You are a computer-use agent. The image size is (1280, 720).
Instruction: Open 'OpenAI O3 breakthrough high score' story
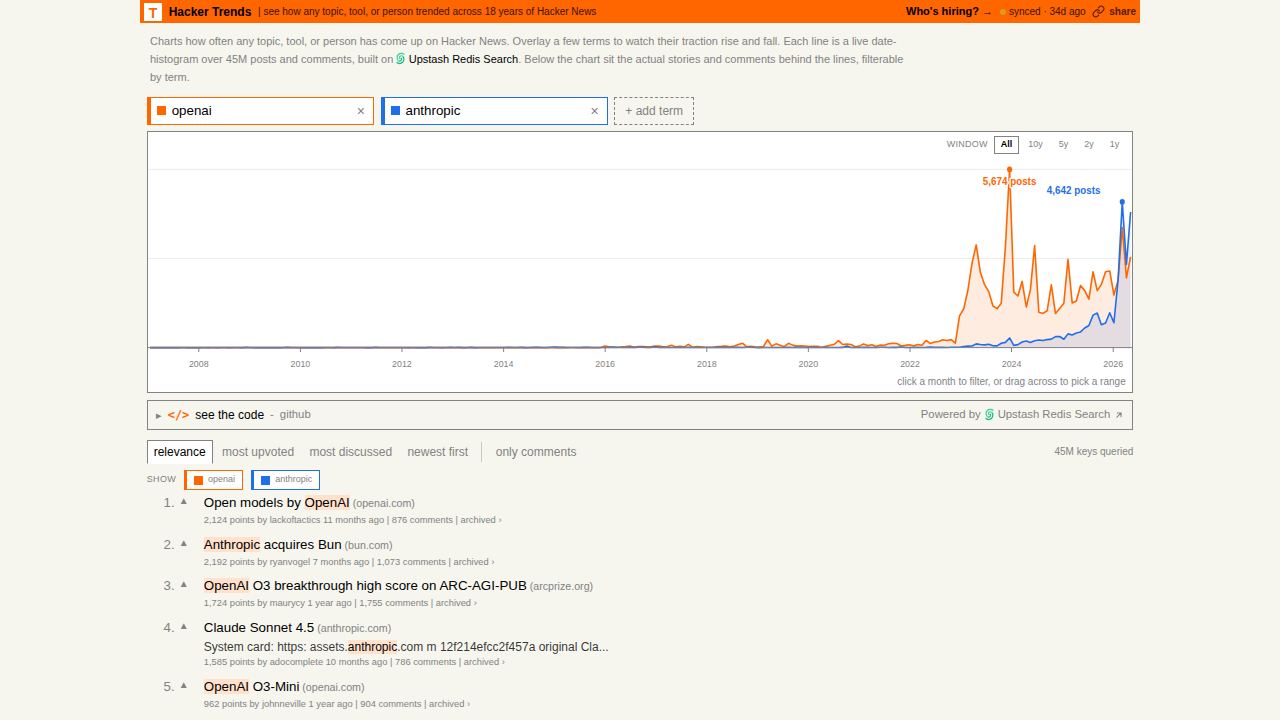[365, 586]
